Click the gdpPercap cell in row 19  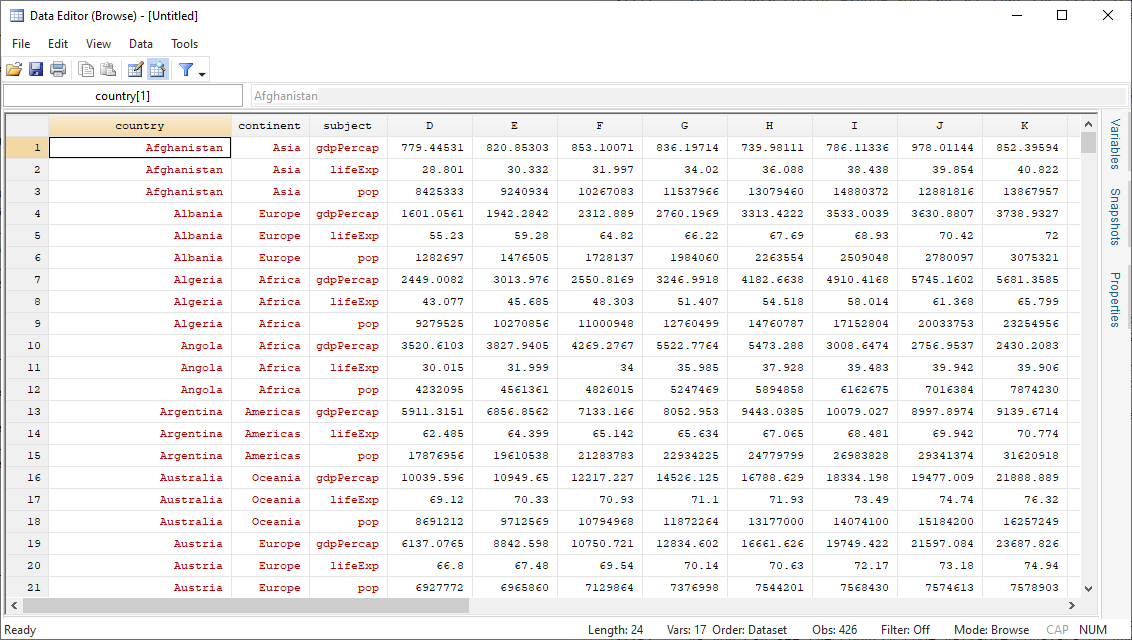pyautogui.click(x=347, y=543)
